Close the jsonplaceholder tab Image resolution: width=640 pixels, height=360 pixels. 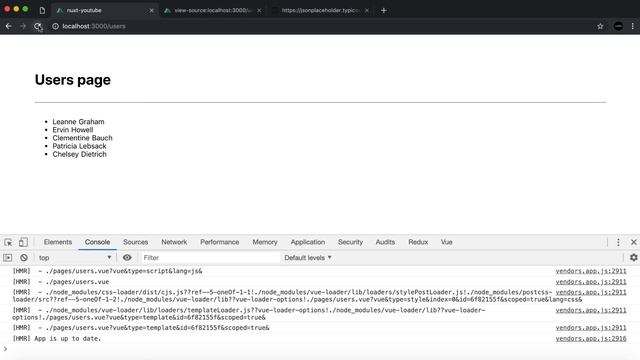coord(367,10)
